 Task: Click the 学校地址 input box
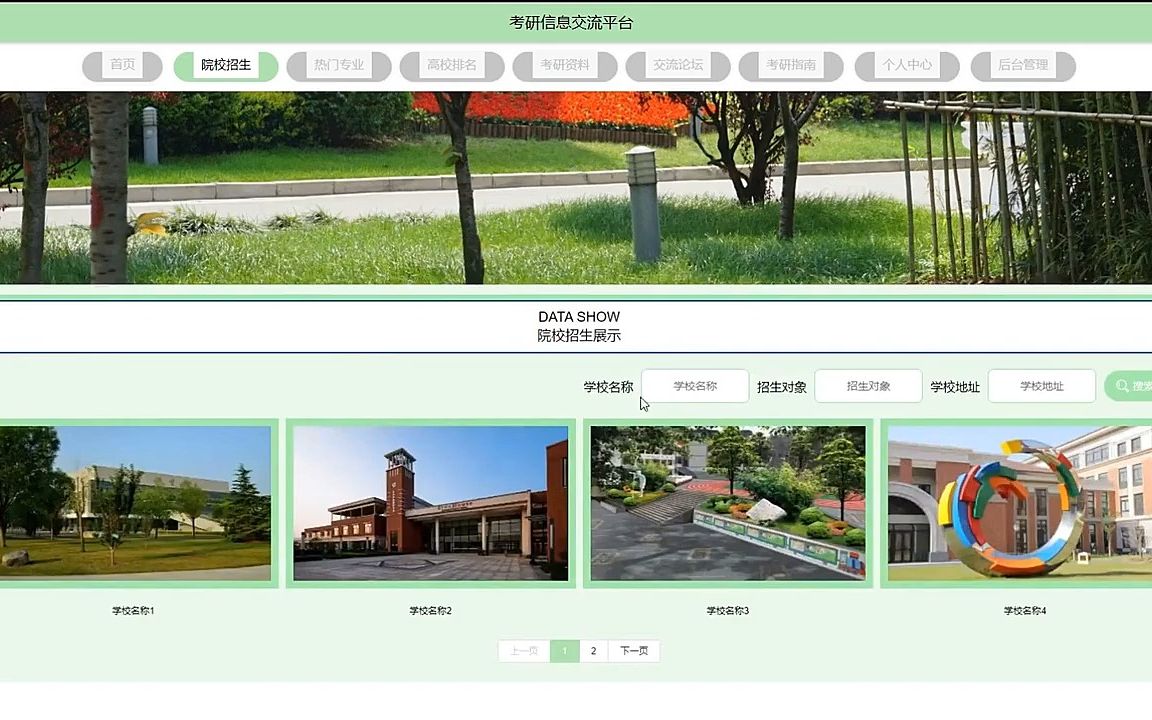tap(1041, 386)
